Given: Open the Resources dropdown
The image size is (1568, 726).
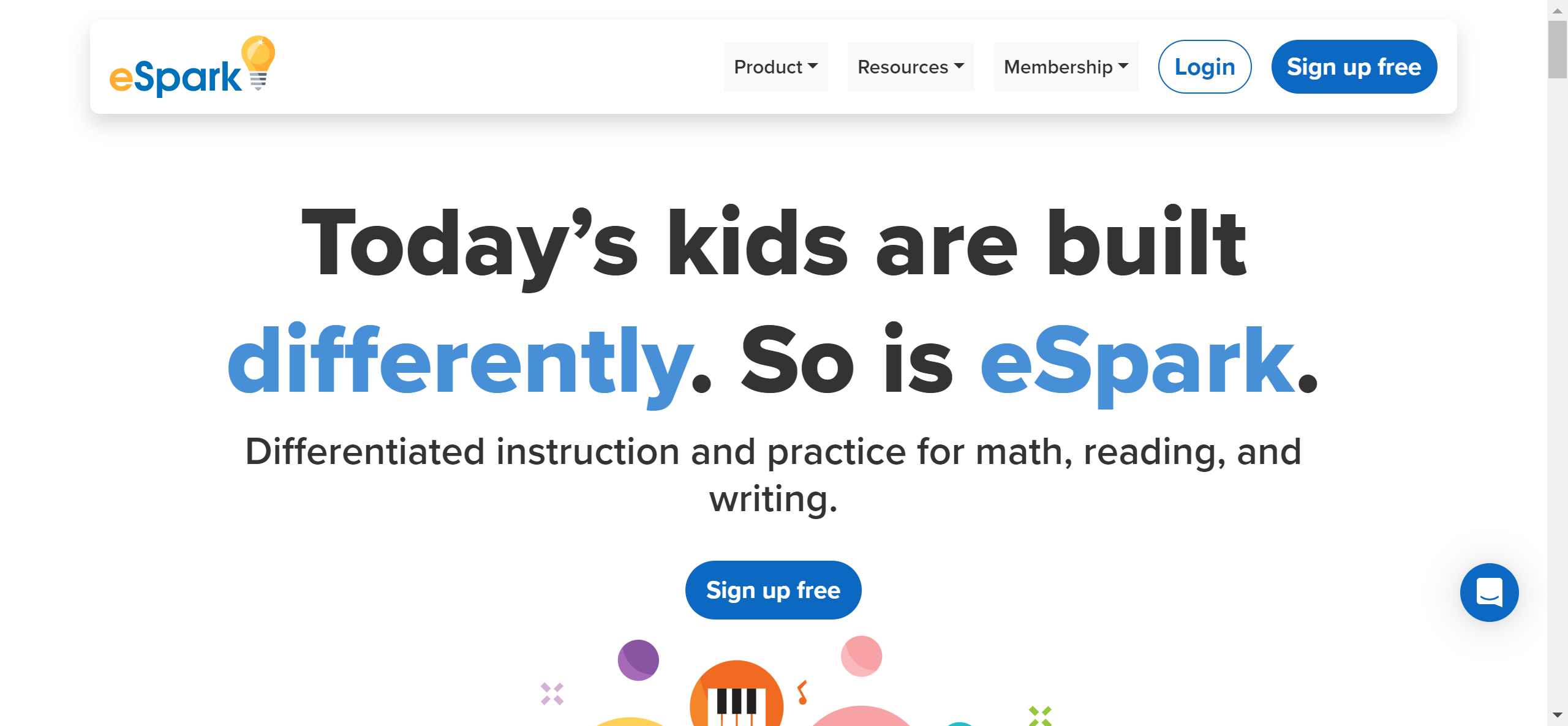Looking at the screenshot, I should coord(910,67).
